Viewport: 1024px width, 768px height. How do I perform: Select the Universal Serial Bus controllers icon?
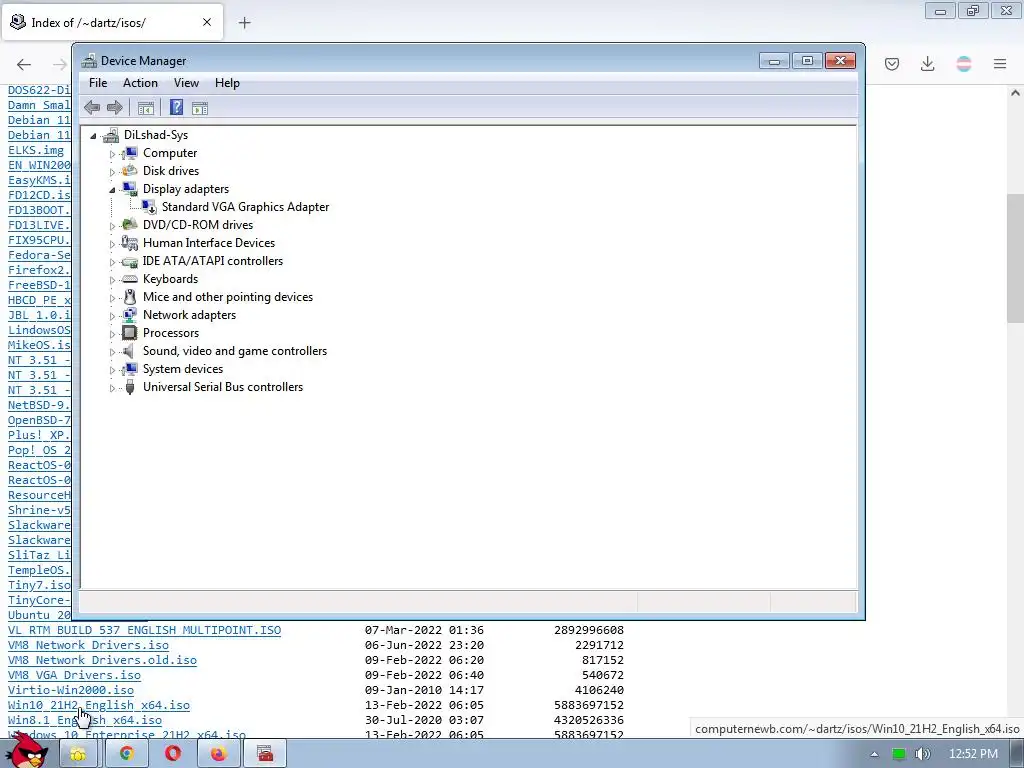(130, 387)
